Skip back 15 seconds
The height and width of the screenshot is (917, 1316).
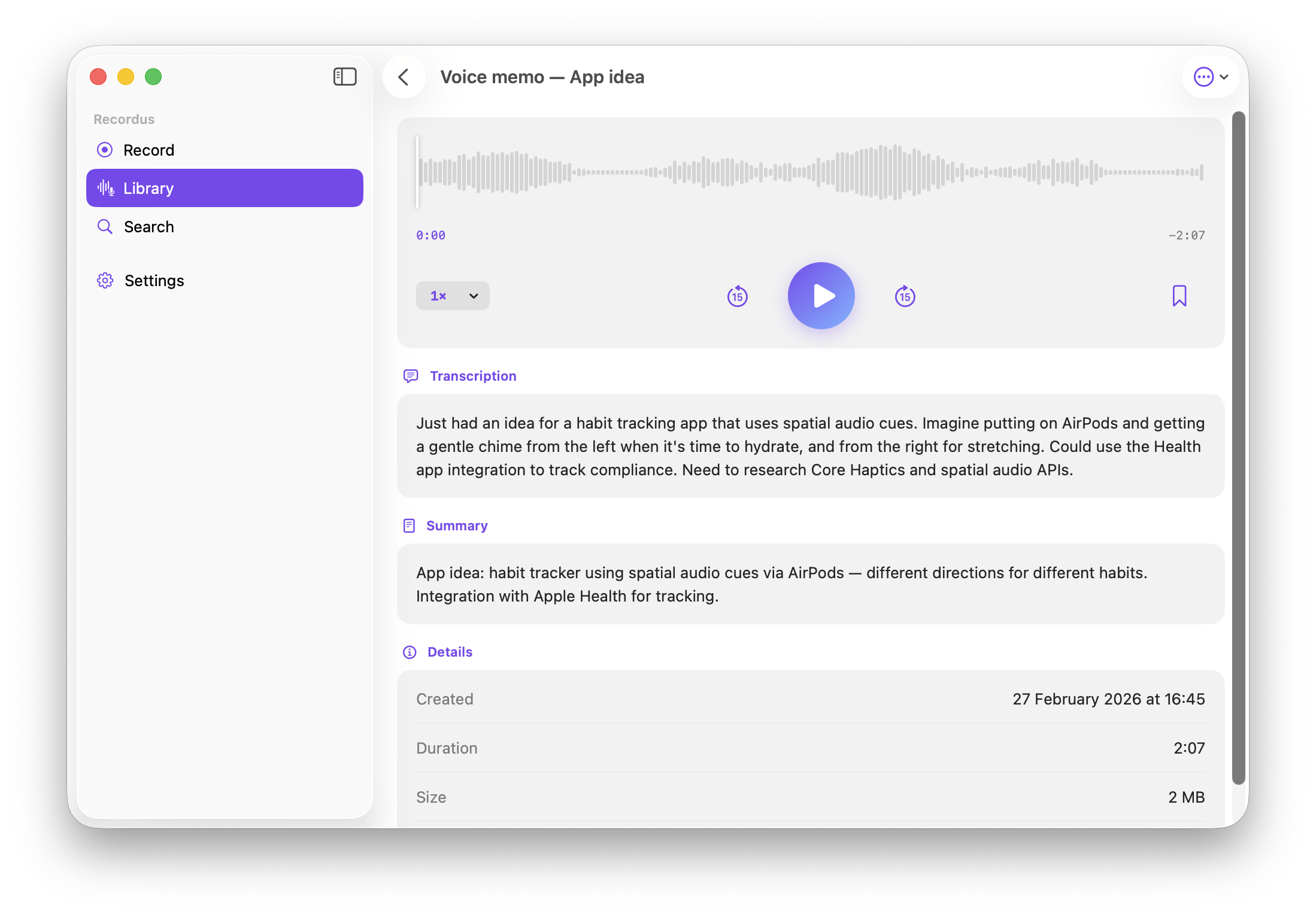tap(738, 295)
